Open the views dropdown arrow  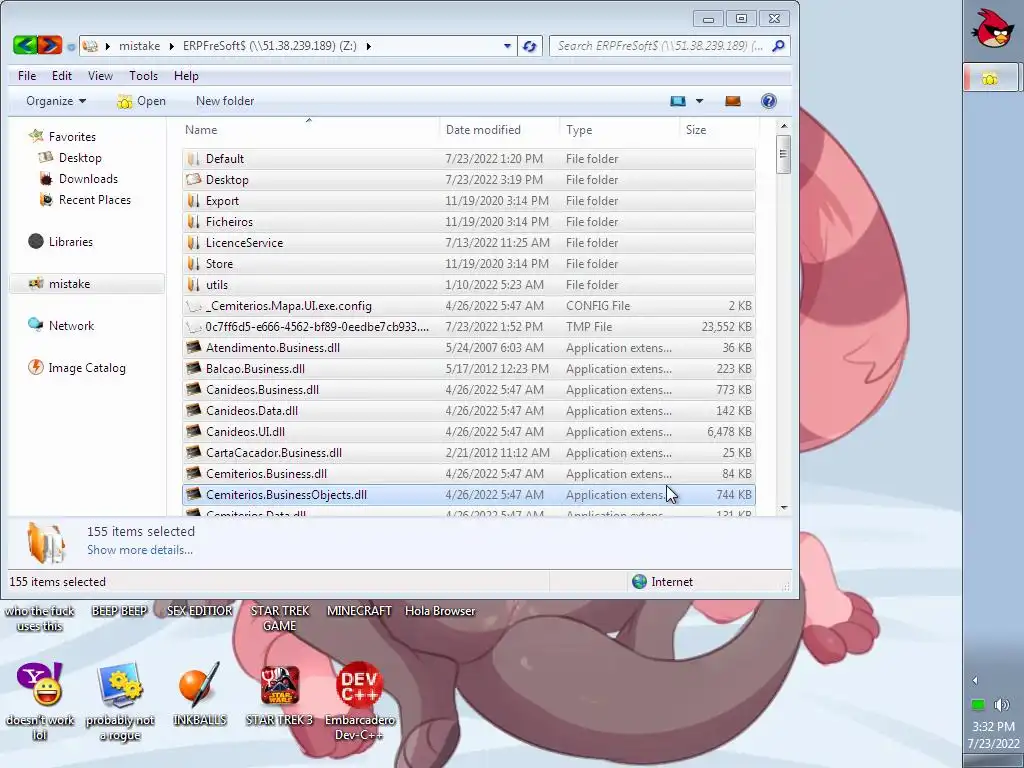pos(699,101)
